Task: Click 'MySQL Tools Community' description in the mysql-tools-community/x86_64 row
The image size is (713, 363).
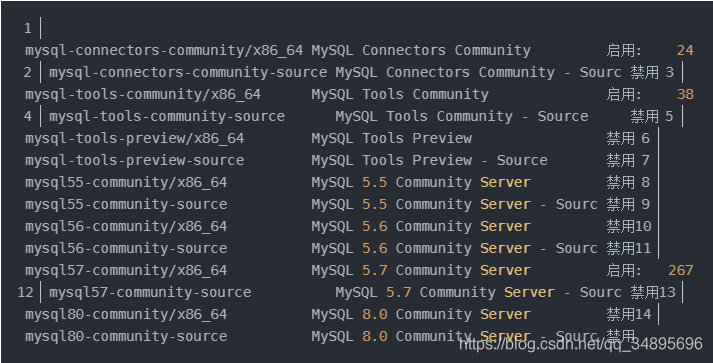Action: [x=400, y=95]
